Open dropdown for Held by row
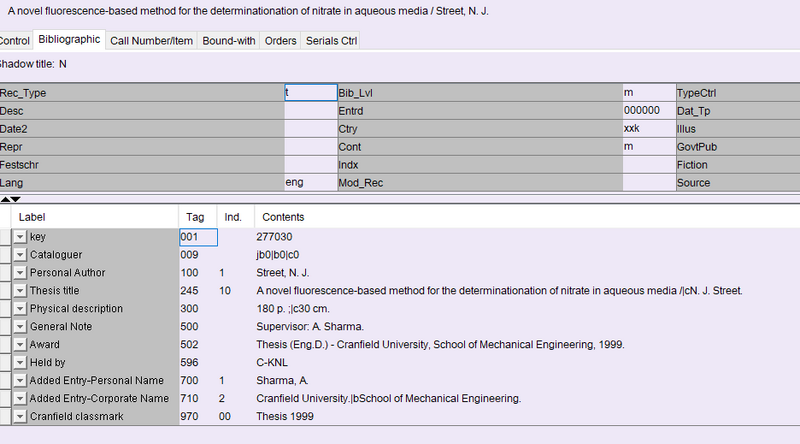Viewport: 800px width, 444px height. tap(19, 362)
